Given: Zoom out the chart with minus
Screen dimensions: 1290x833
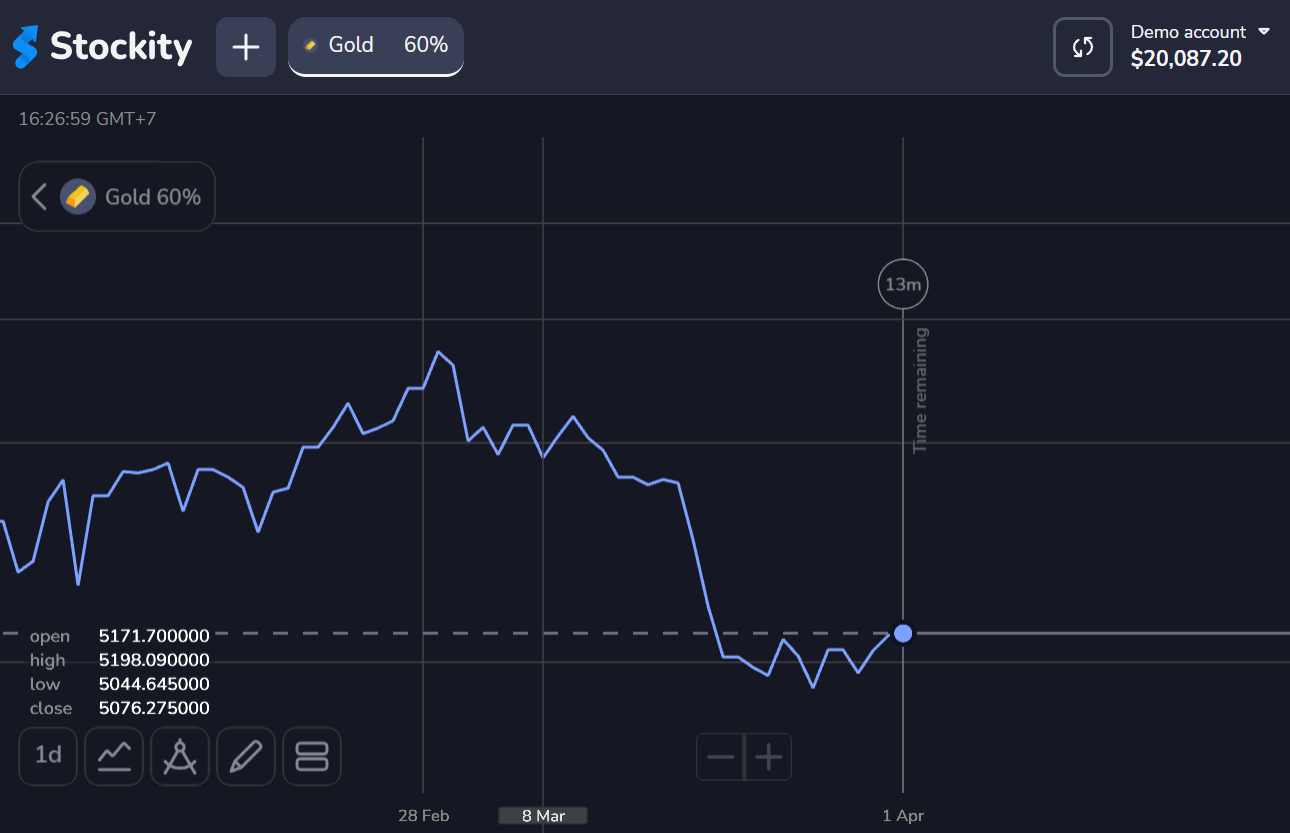Looking at the screenshot, I should click(x=720, y=757).
